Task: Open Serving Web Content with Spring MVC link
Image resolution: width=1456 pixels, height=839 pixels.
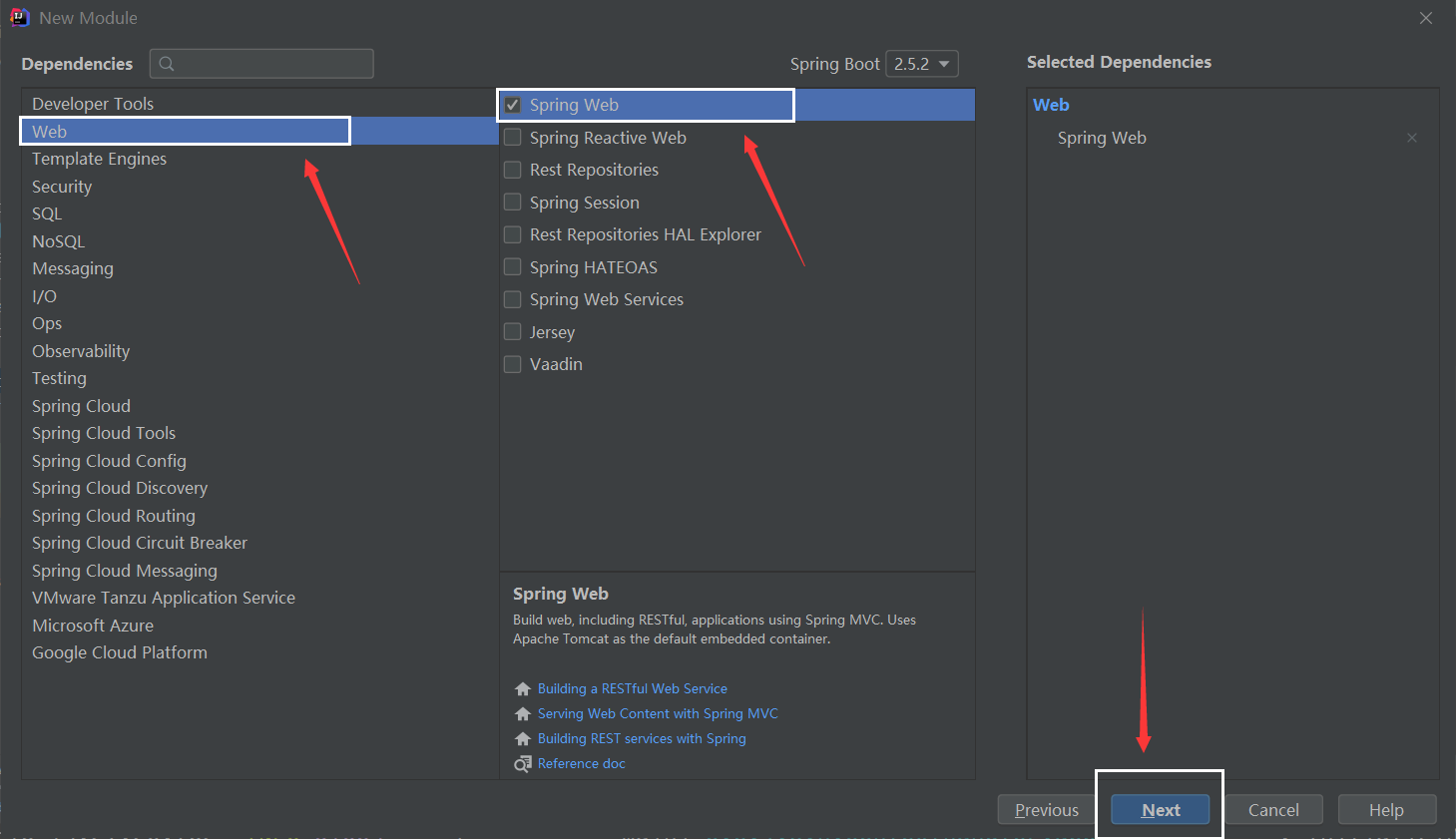Action: pyautogui.click(x=658, y=713)
